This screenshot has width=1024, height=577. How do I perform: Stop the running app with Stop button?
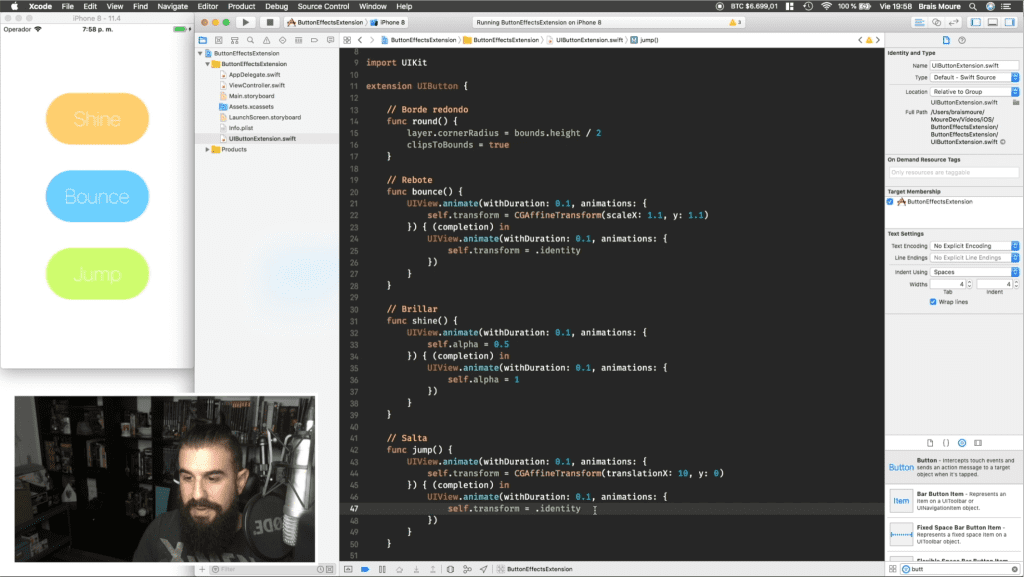[269, 22]
